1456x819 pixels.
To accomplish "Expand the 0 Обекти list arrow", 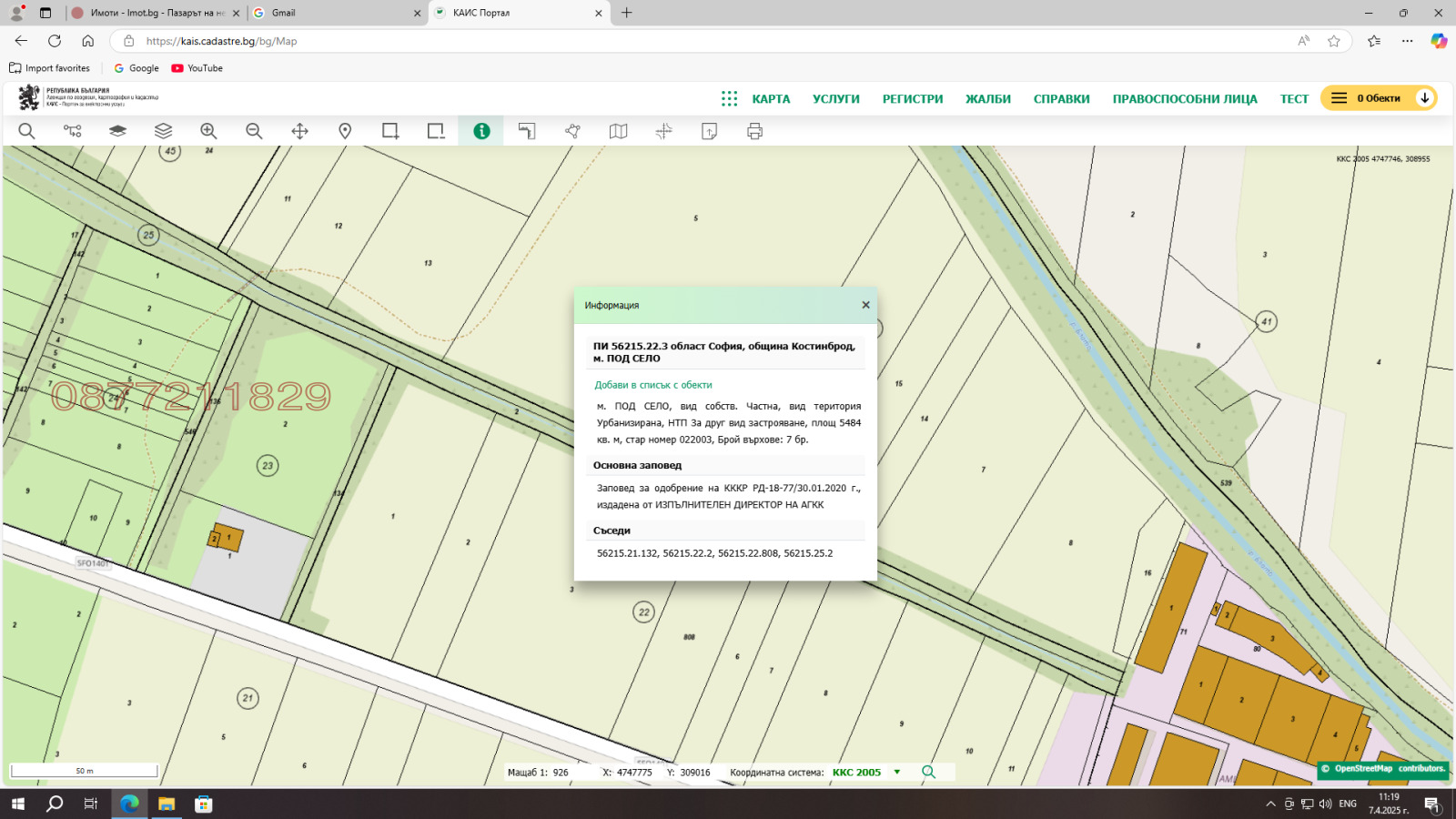I will point(1424,98).
